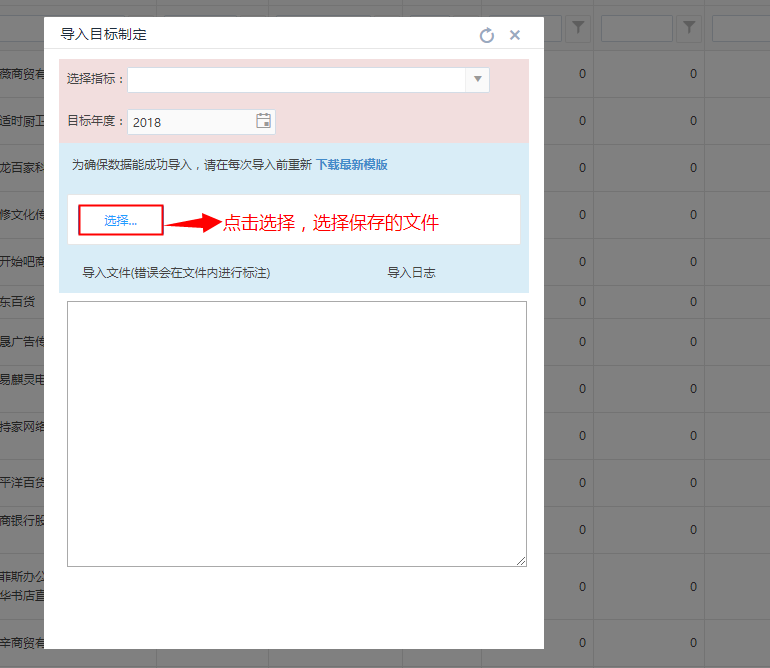Close the 导入目标制定 dialog

(515, 35)
